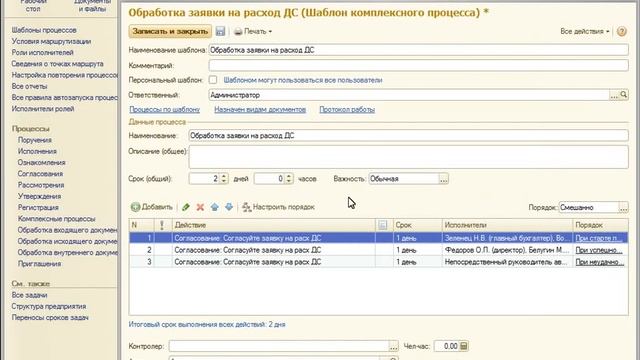
Task: Open Согласования under Процессы
Action: [40, 173]
